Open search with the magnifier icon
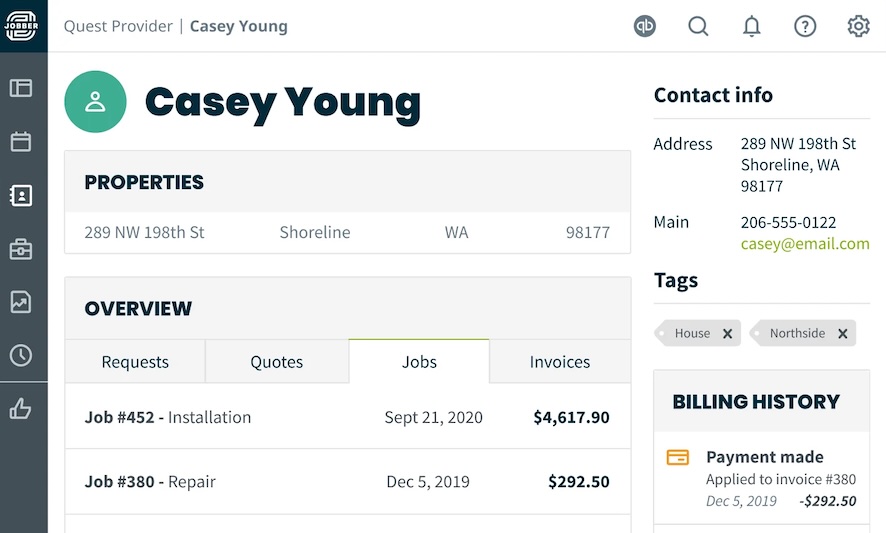Screen dimensions: 886x533 pos(698,27)
